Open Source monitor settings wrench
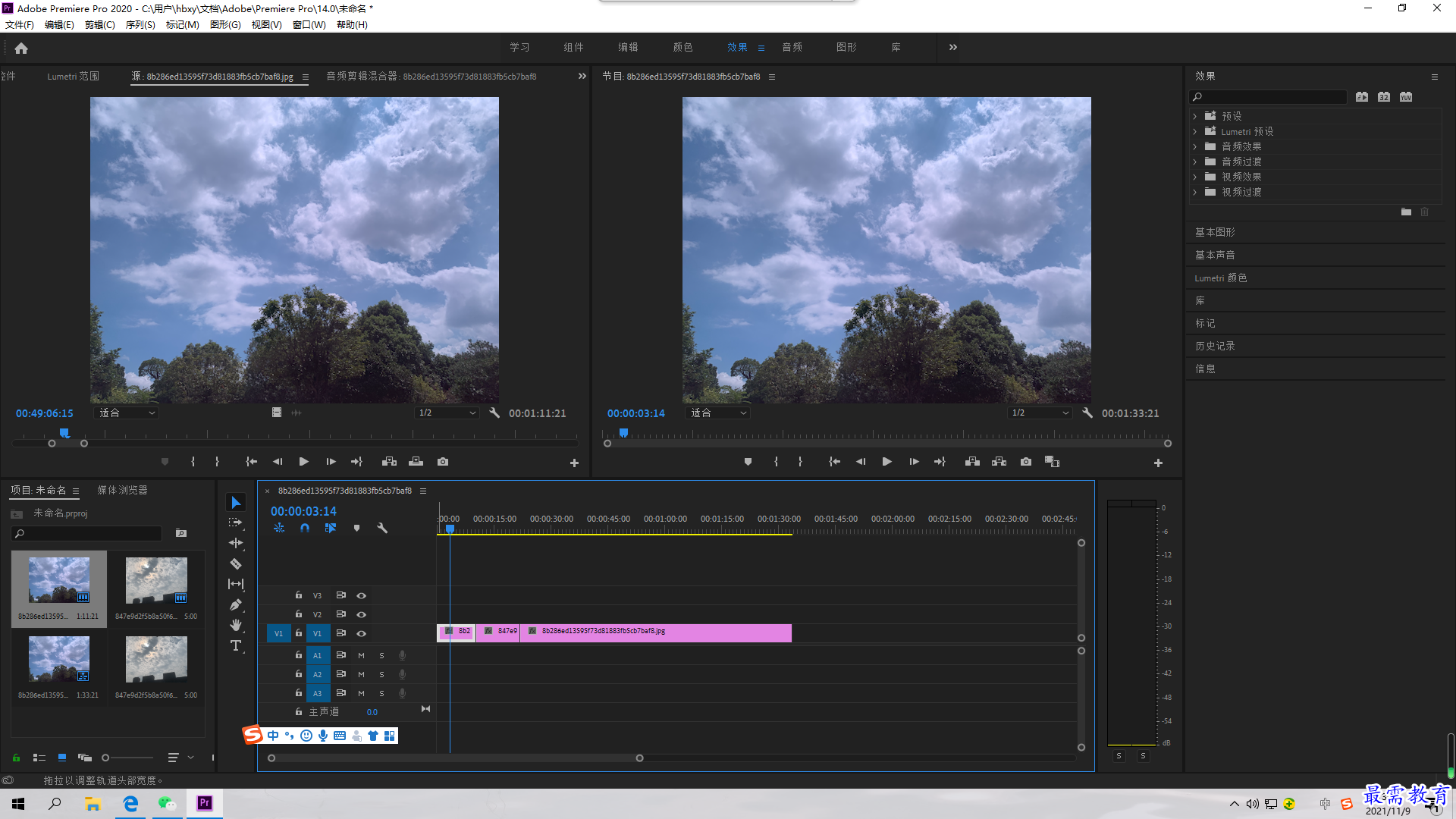The height and width of the screenshot is (819, 1456). tap(494, 413)
